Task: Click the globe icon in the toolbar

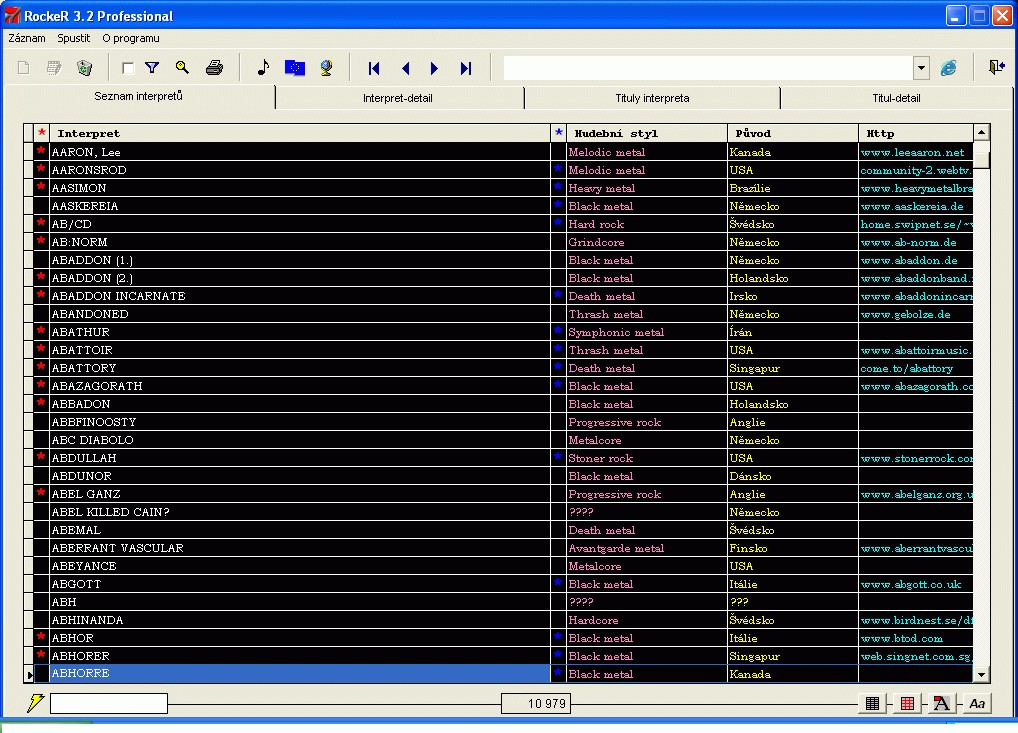Action: point(326,68)
